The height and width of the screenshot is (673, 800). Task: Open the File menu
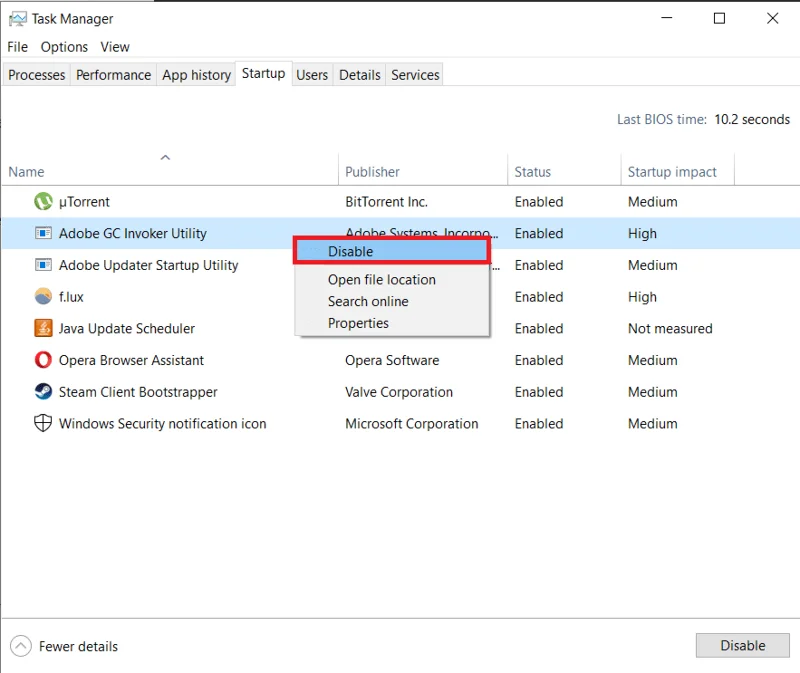tap(18, 47)
